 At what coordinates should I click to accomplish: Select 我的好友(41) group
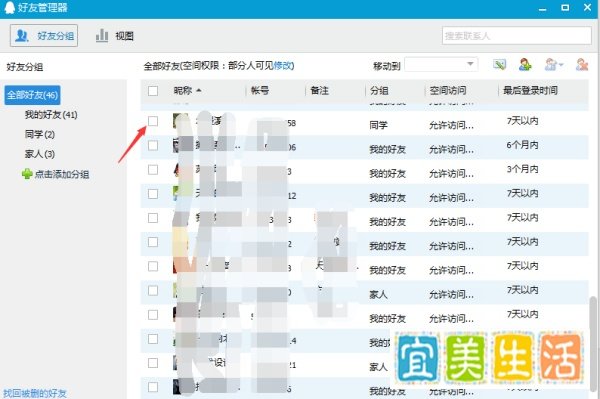tap(51, 115)
